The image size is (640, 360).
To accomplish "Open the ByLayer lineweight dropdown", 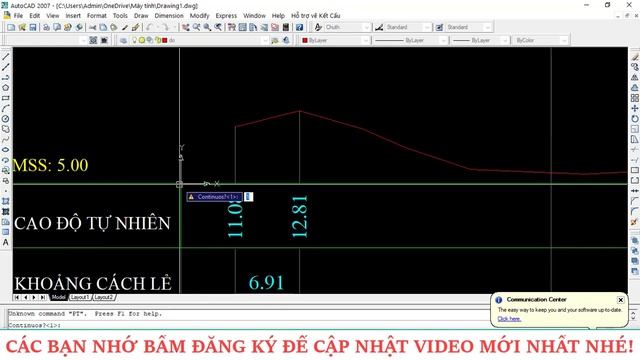I will click(x=480, y=40).
